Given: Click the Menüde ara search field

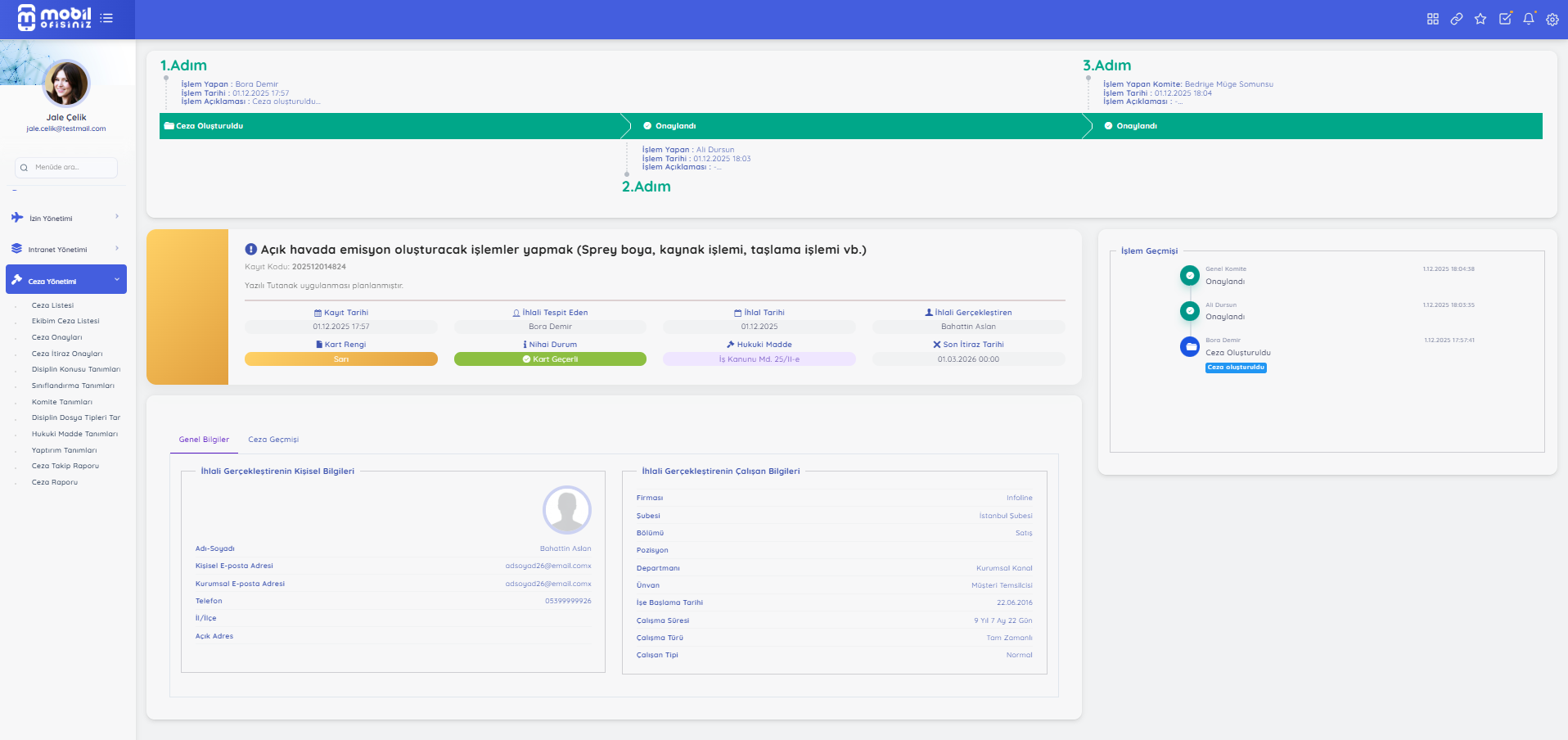Looking at the screenshot, I should point(66,167).
